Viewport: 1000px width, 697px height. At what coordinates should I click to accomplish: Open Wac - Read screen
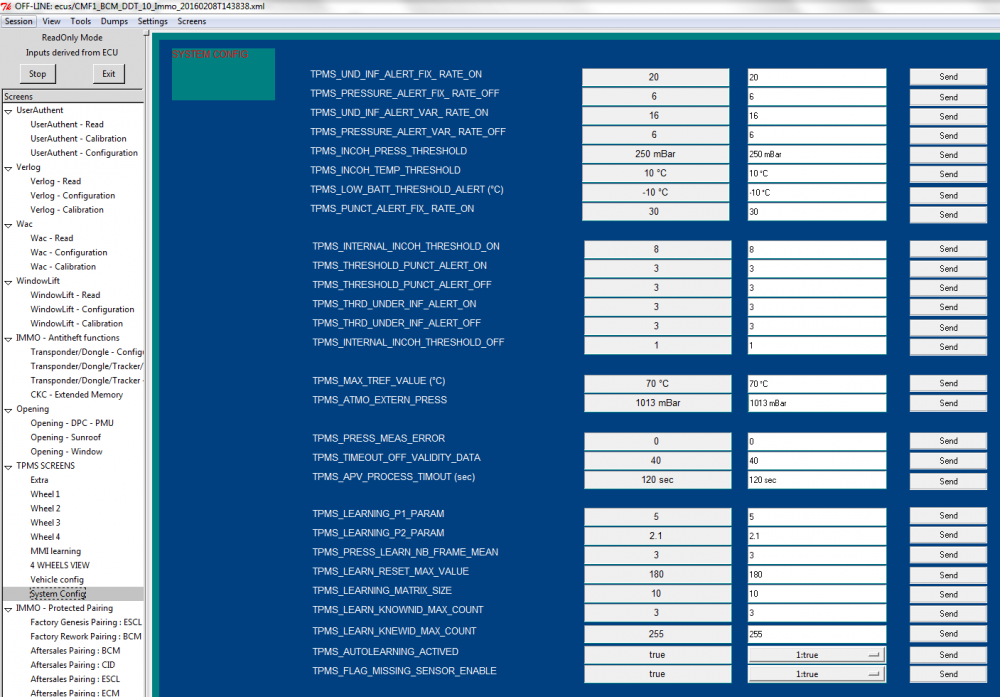52,238
